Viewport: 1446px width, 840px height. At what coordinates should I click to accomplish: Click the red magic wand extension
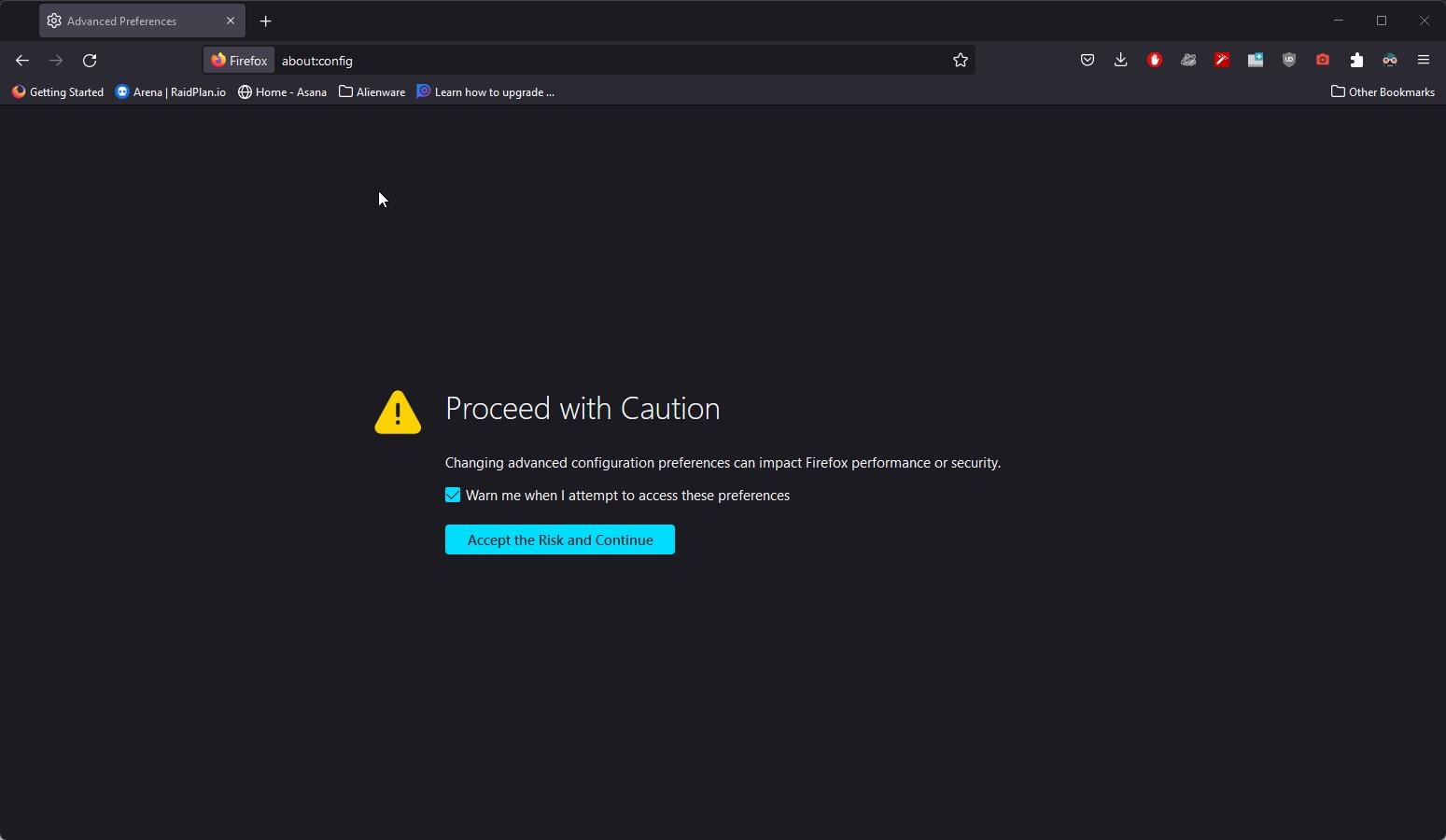pos(1222,61)
